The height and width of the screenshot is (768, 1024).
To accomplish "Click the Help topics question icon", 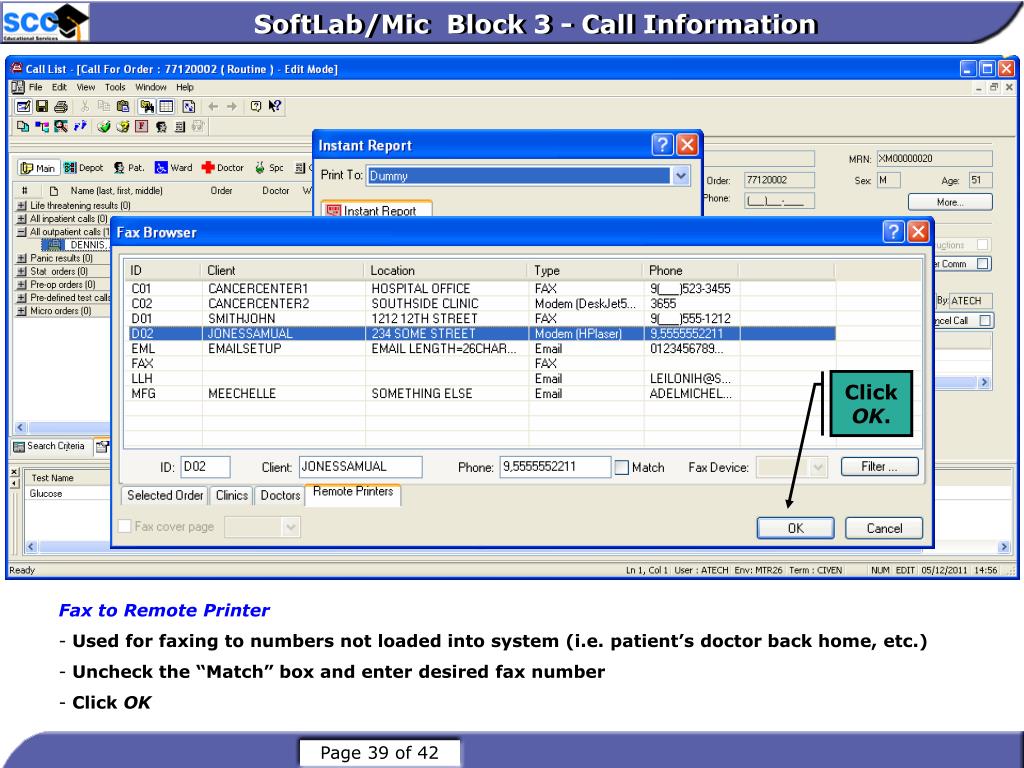I will [x=256, y=106].
